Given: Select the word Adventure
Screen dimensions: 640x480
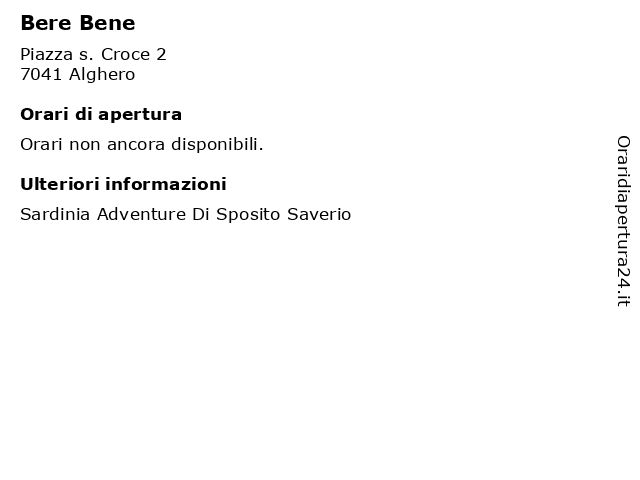Looking at the screenshot, I should (141, 214).
